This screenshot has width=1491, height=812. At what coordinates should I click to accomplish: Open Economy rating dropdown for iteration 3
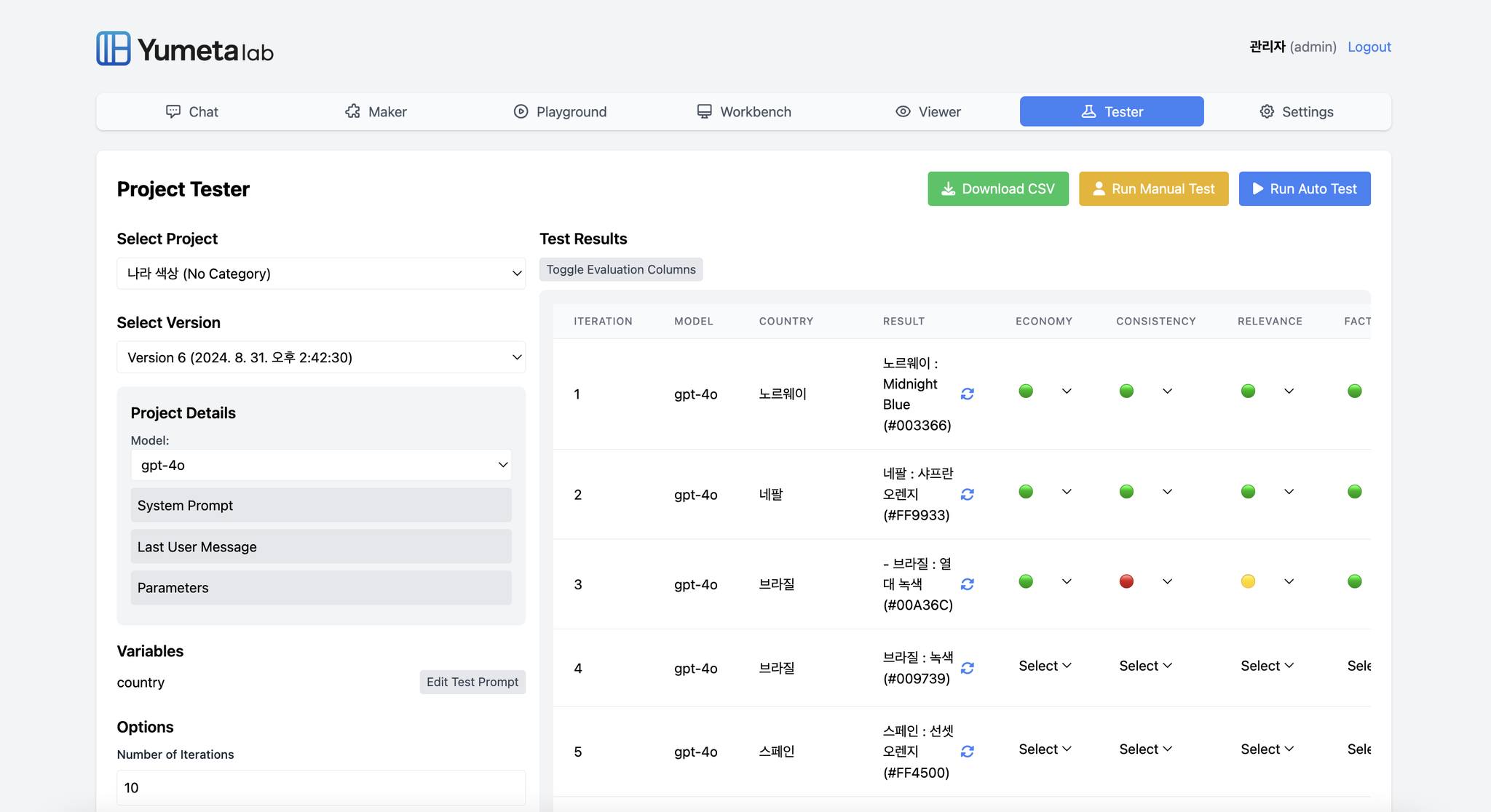pyautogui.click(x=1067, y=581)
